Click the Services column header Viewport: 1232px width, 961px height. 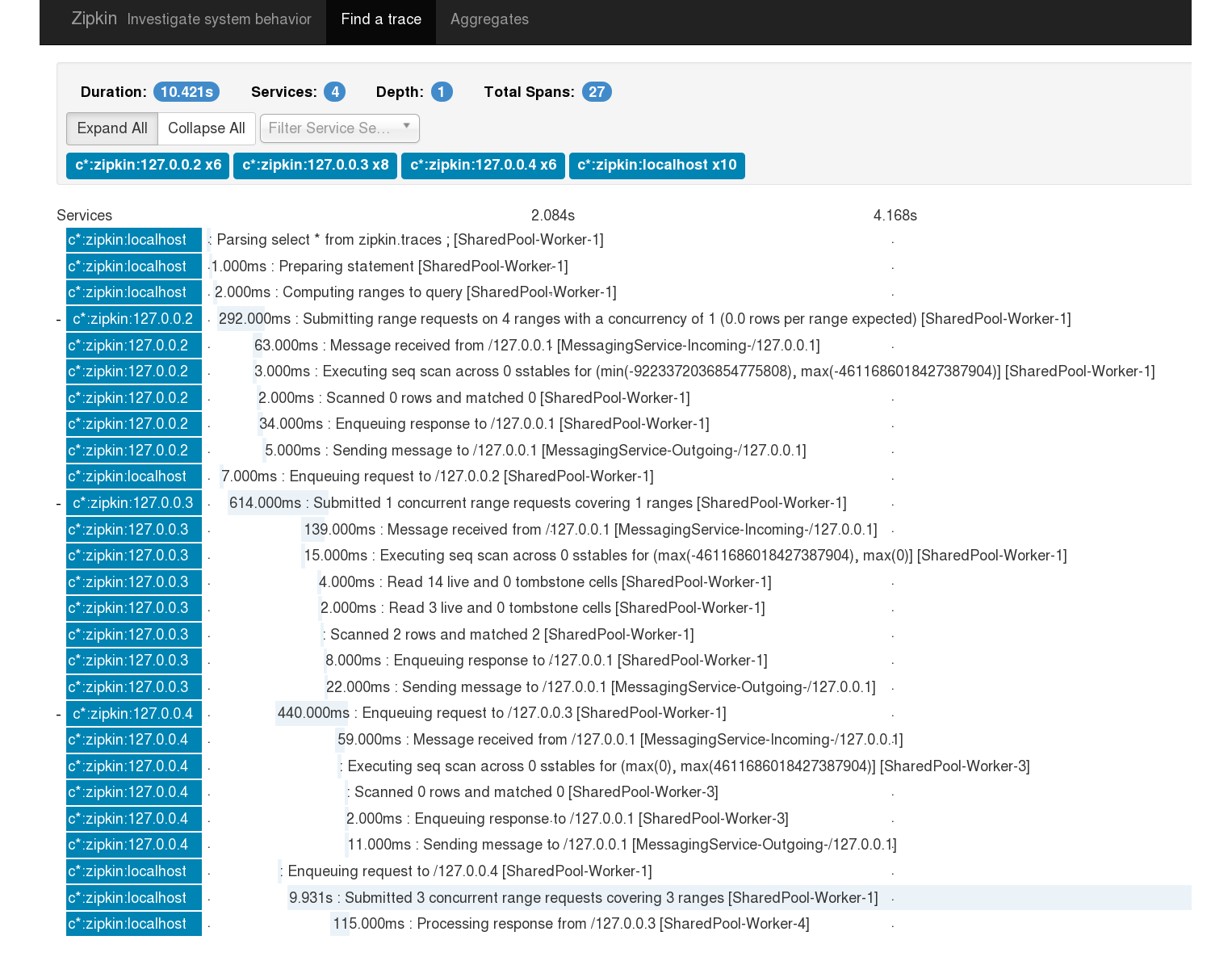coord(85,216)
